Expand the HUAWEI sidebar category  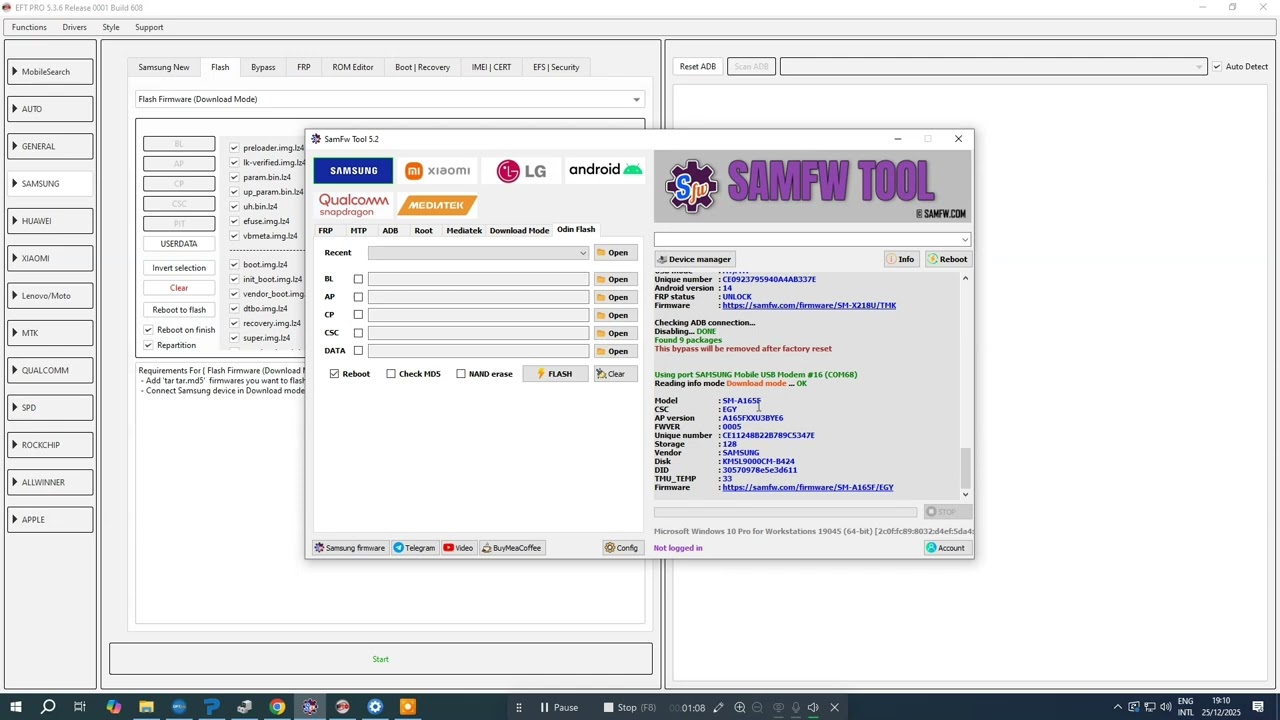[50, 221]
